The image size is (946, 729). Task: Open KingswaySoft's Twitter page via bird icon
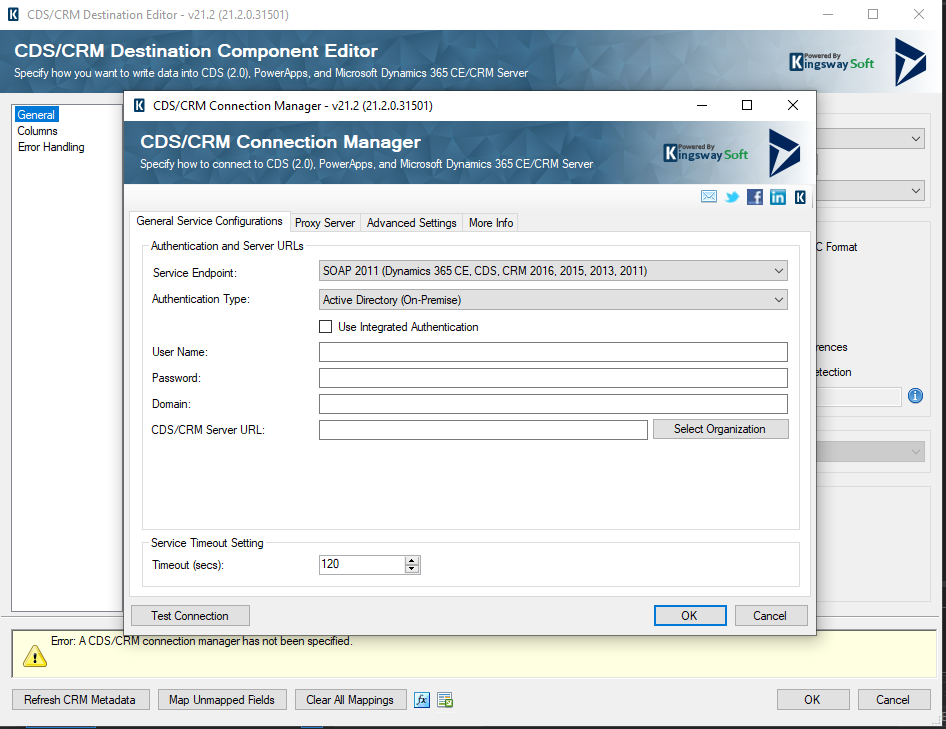[732, 197]
